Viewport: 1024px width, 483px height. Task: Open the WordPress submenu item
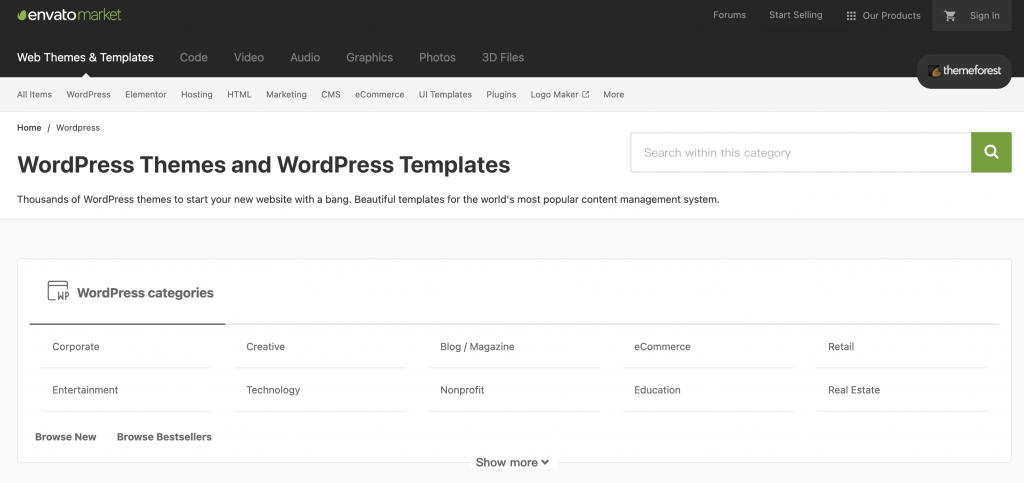[88, 94]
